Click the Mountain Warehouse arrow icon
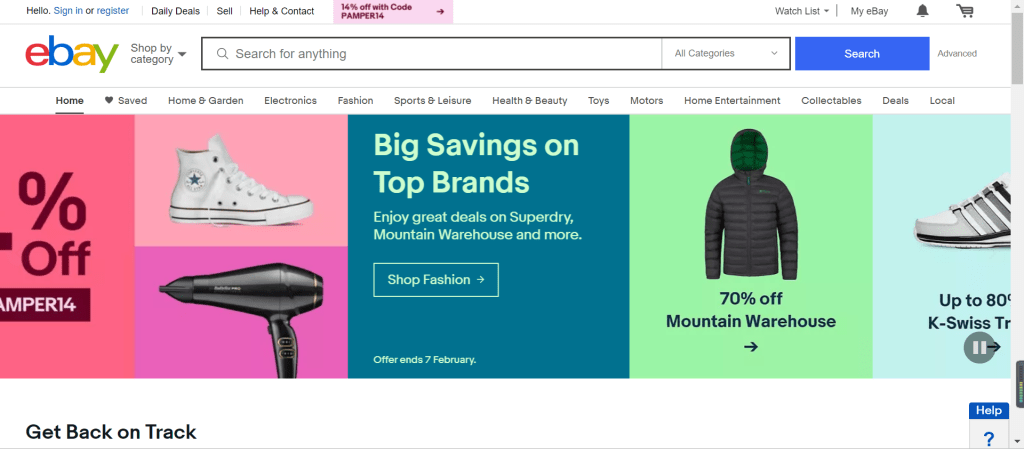Image resolution: width=1024 pixels, height=451 pixels. (x=751, y=347)
